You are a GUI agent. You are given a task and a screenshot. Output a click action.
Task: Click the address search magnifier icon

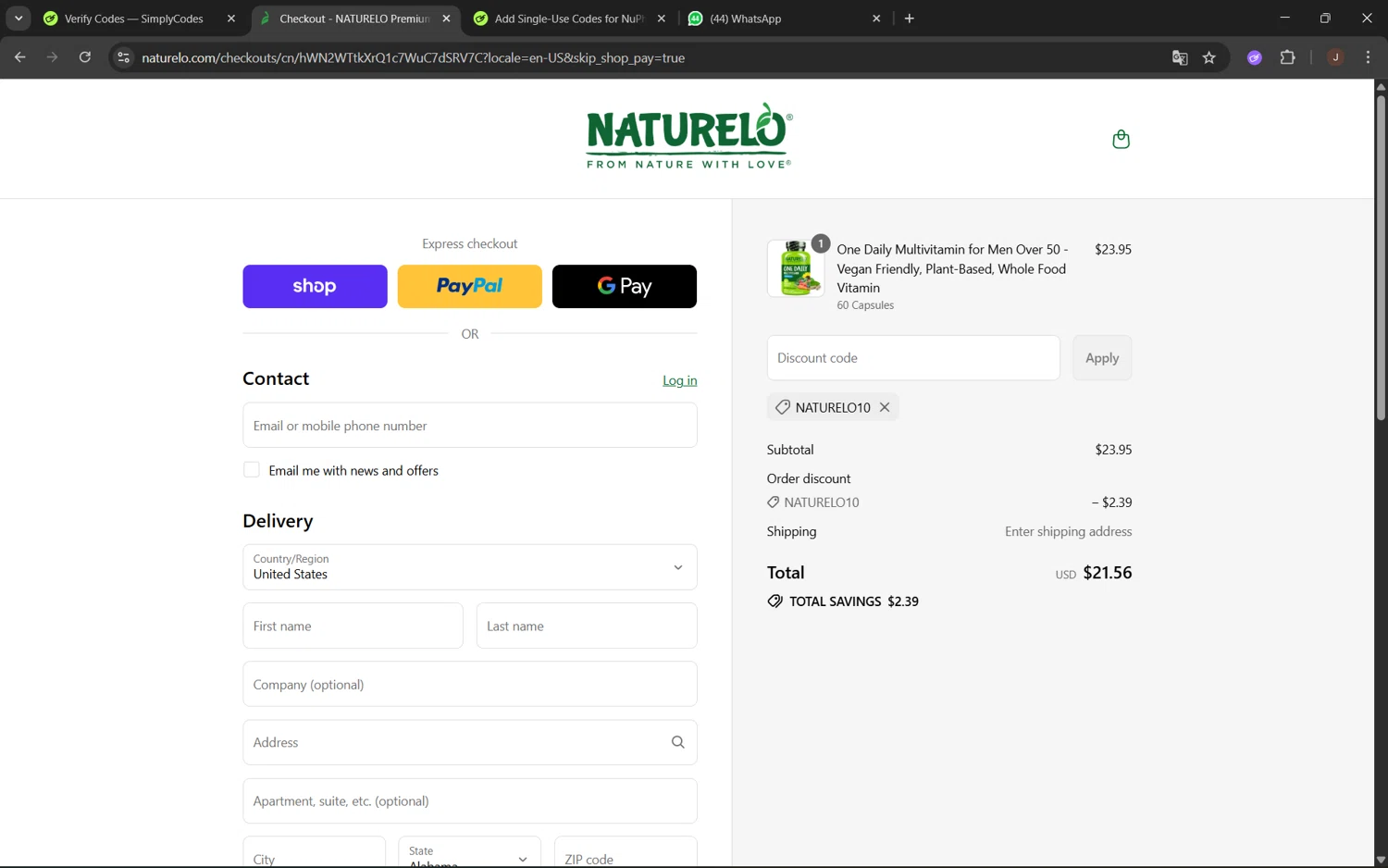[x=677, y=742]
